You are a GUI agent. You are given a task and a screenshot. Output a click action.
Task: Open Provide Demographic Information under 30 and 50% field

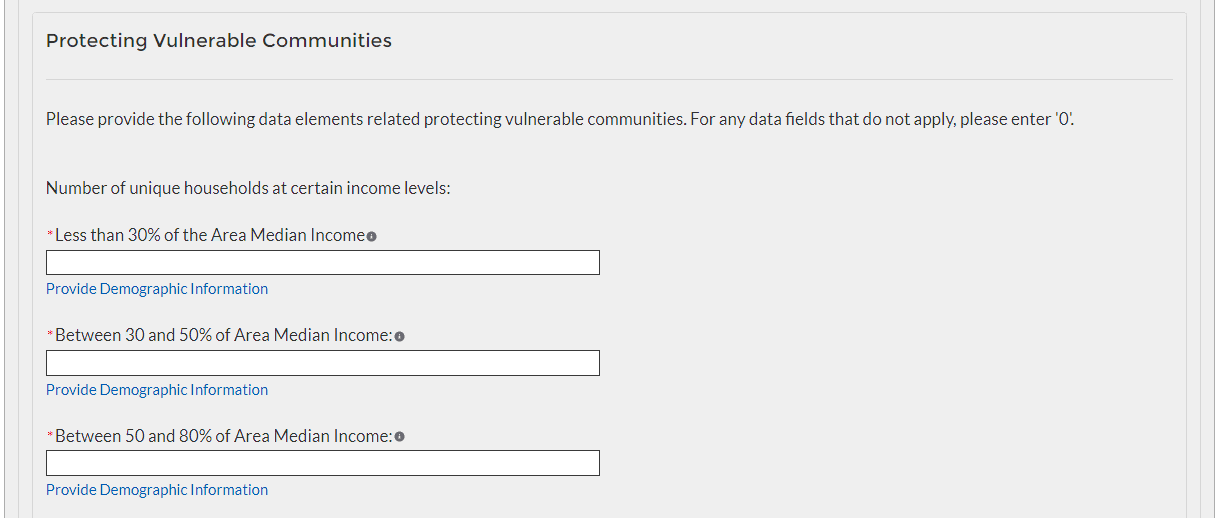coord(157,390)
